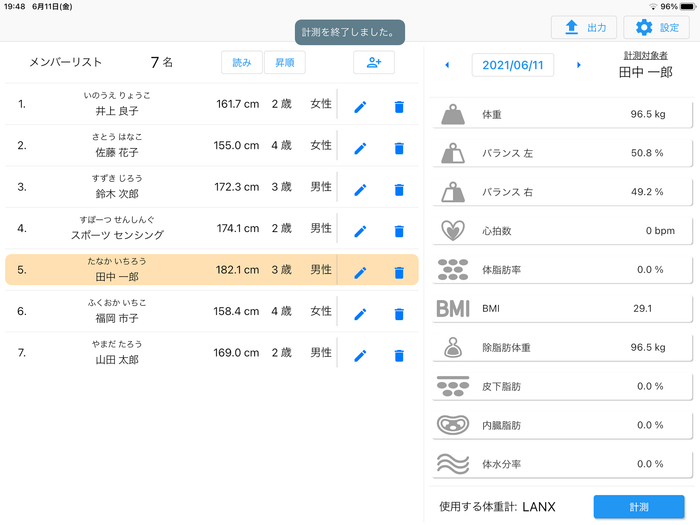The height and width of the screenshot is (525, 700).
Task: Delete member 福岡 市子 via trash icon
Action: point(399,314)
